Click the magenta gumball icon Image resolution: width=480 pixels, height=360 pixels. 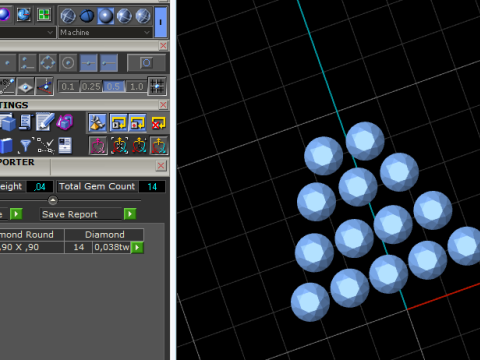coord(98,146)
